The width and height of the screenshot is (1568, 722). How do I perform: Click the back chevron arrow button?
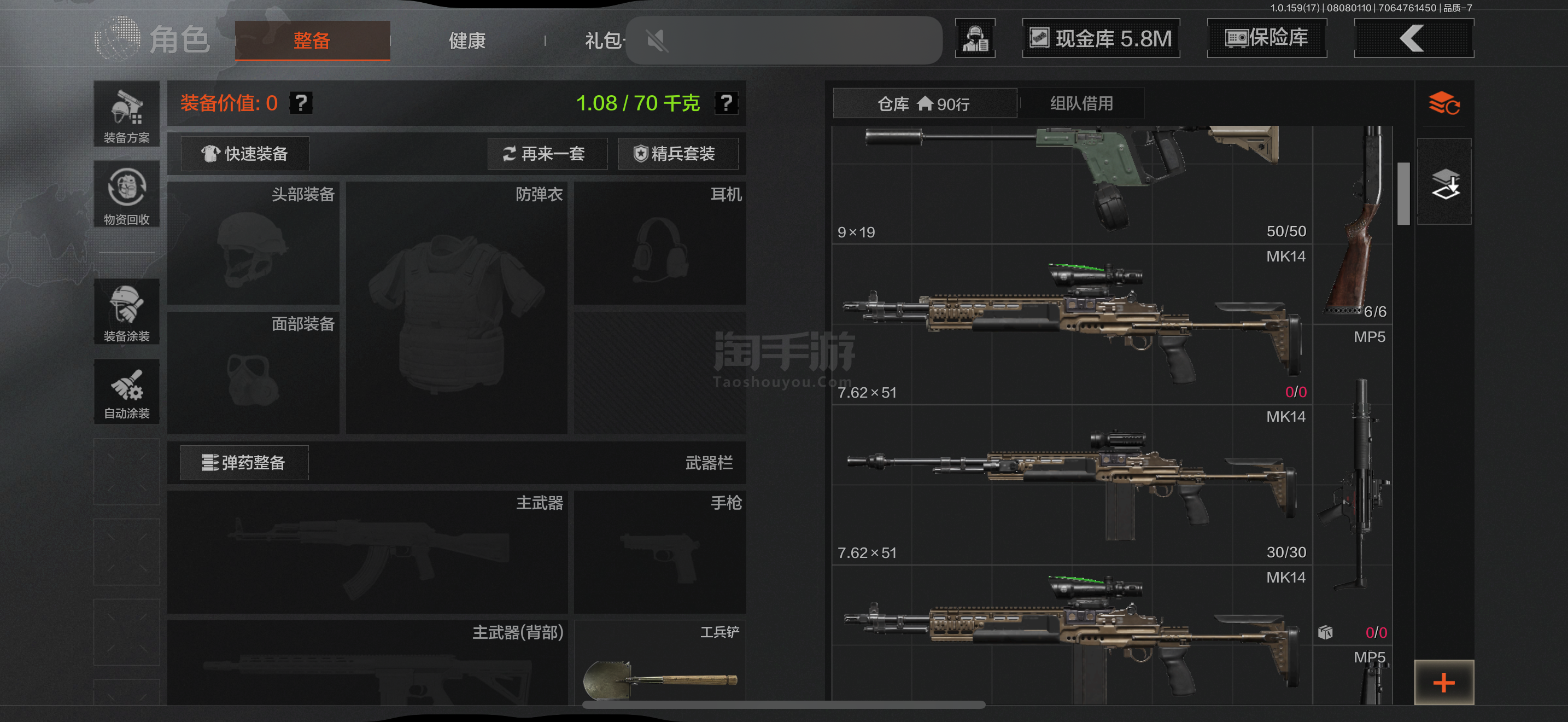click(x=1413, y=39)
